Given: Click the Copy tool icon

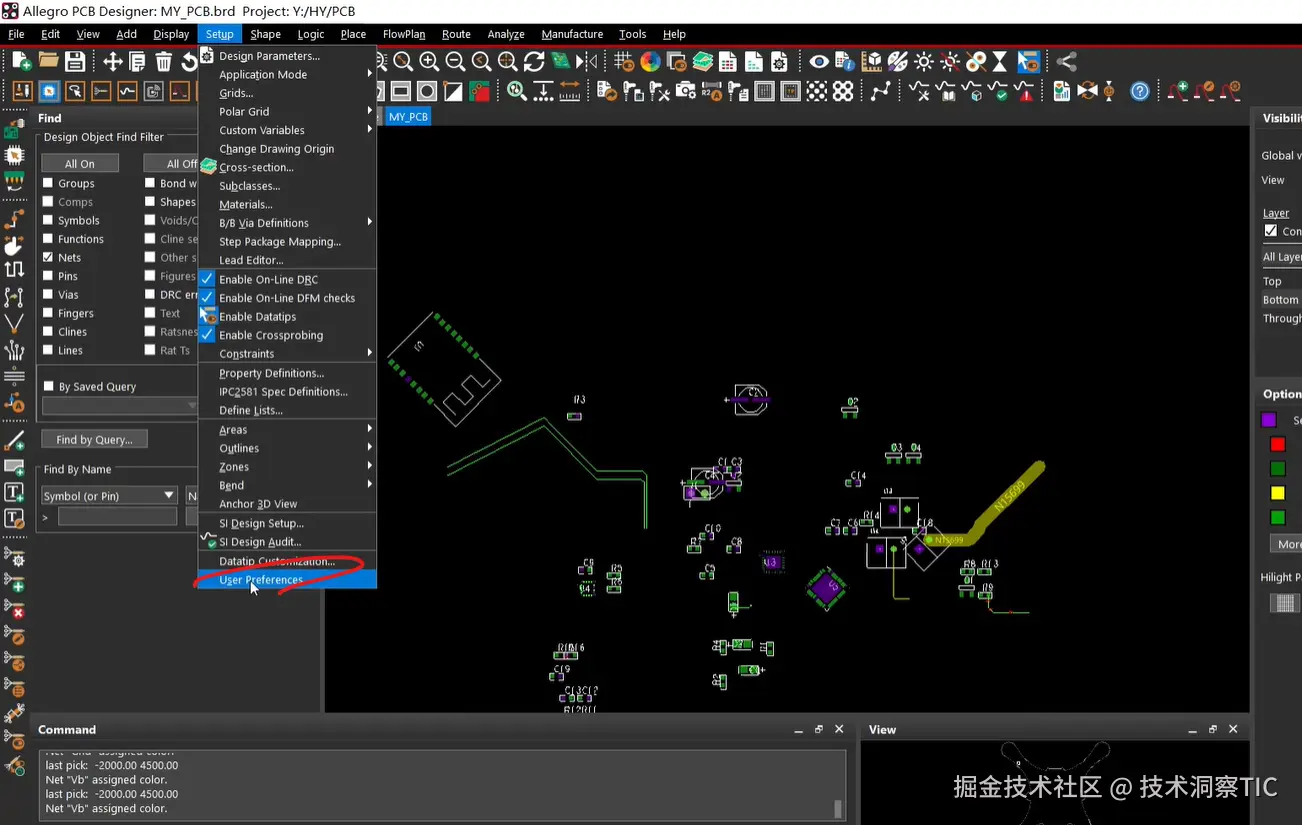Looking at the screenshot, I should pos(138,62).
